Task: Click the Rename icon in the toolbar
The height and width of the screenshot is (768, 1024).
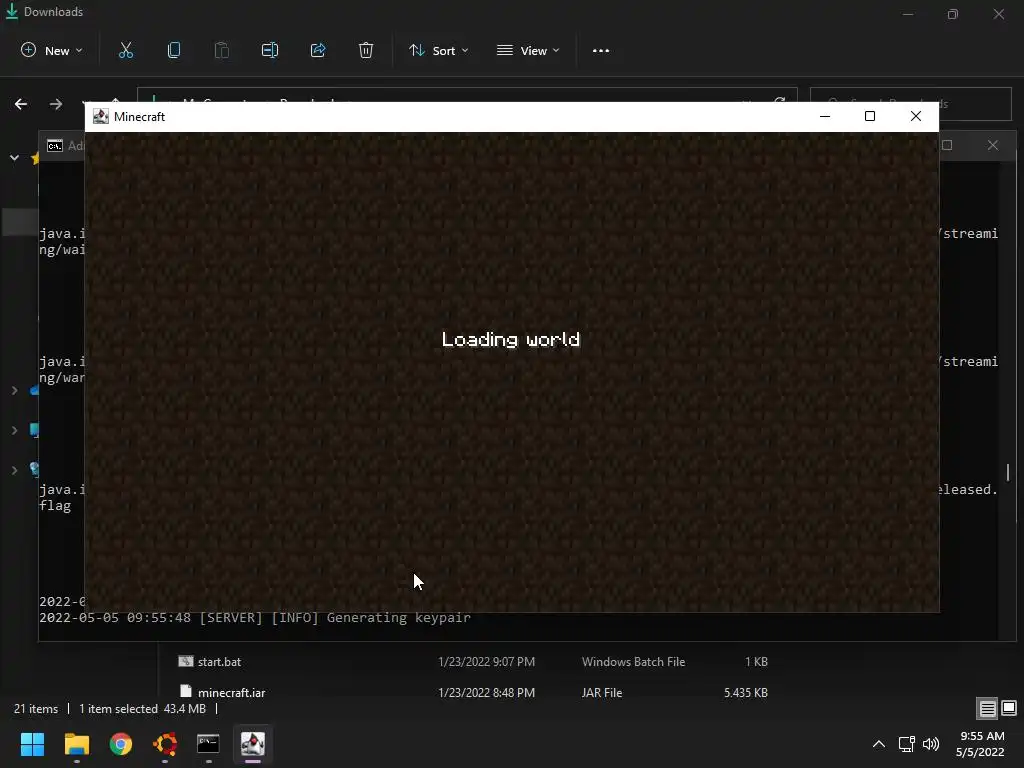Action: pos(270,50)
